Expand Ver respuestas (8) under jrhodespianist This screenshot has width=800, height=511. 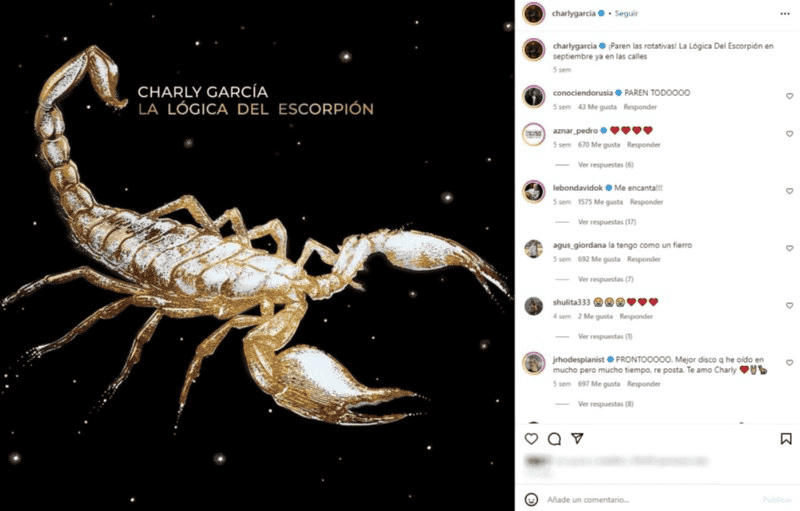pyautogui.click(x=606, y=404)
